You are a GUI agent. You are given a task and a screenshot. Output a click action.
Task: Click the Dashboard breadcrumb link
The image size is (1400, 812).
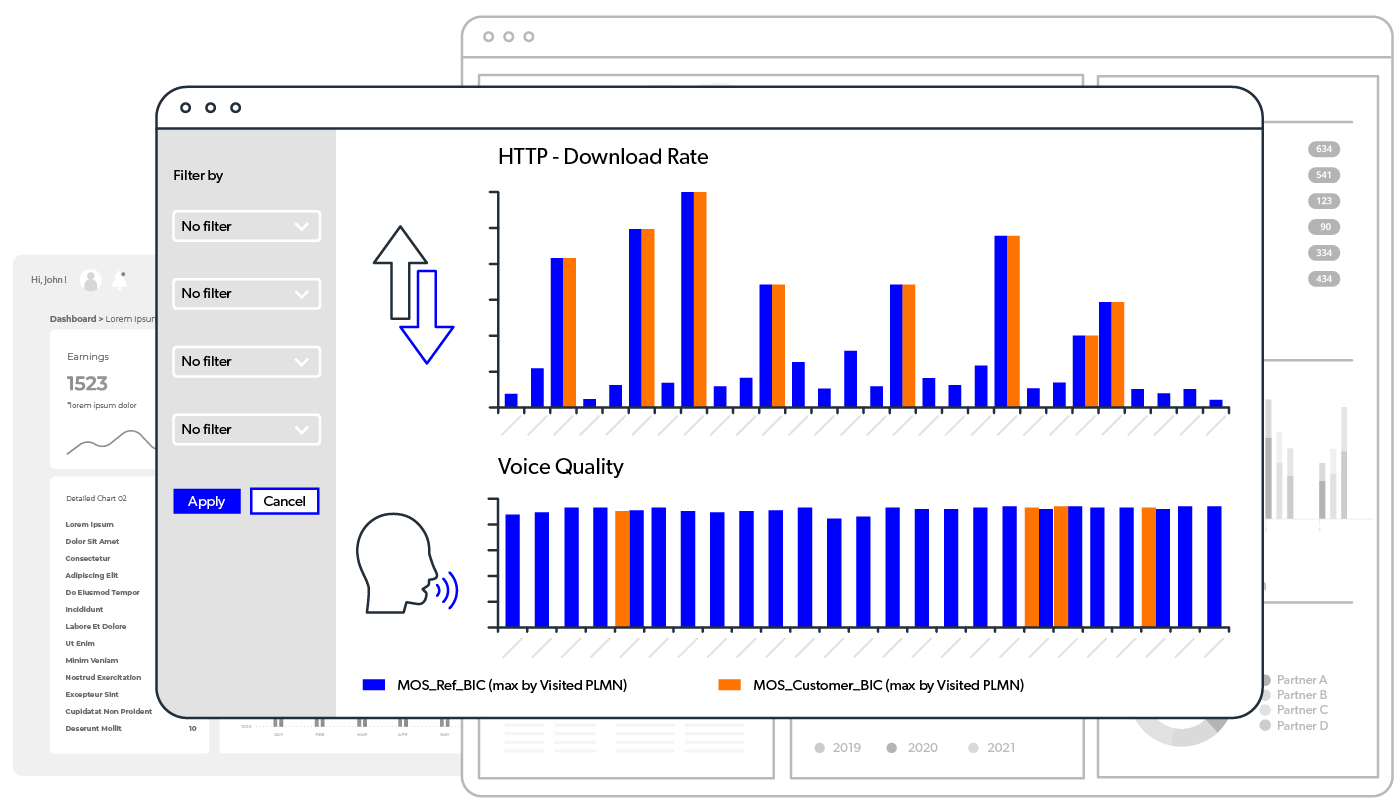(x=72, y=319)
